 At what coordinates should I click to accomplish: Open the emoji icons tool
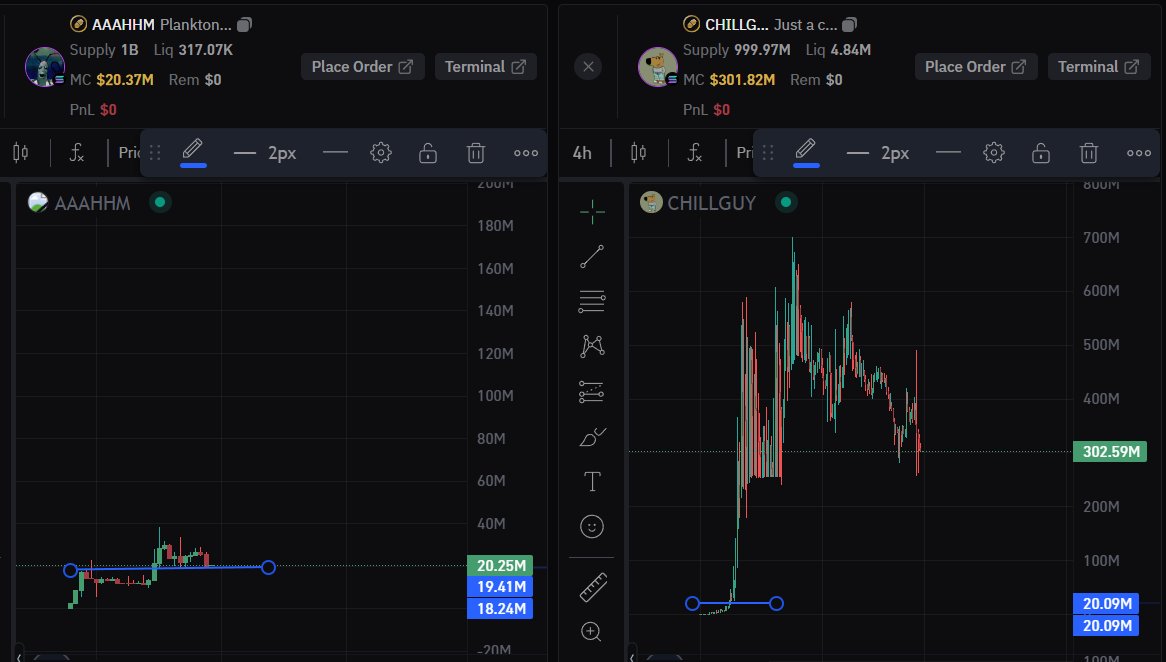click(x=592, y=527)
